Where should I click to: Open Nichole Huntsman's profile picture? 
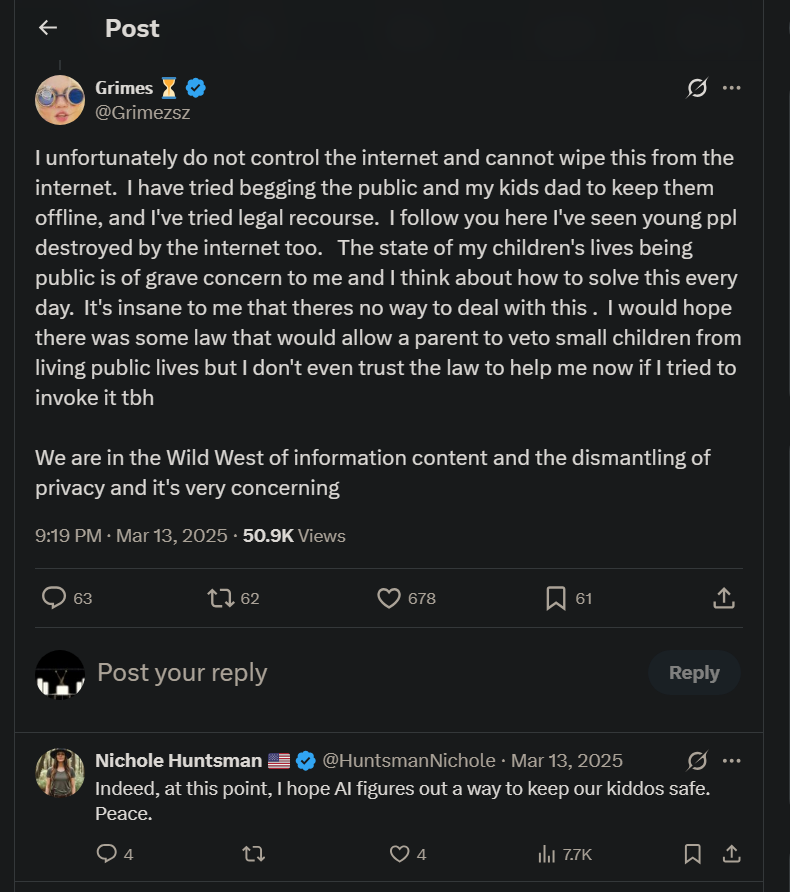[x=60, y=773]
